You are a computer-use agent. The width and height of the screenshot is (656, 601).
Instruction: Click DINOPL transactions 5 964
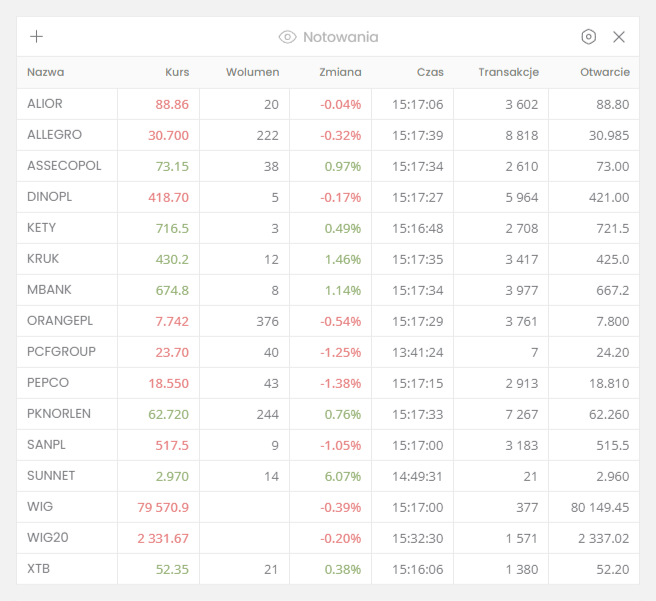pyautogui.click(x=522, y=197)
